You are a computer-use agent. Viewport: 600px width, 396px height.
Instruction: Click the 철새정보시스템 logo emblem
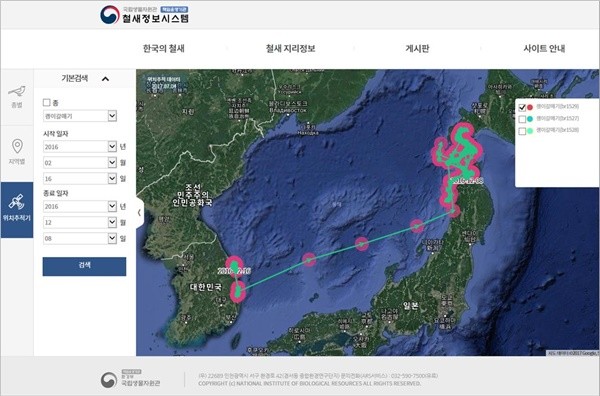[110, 15]
